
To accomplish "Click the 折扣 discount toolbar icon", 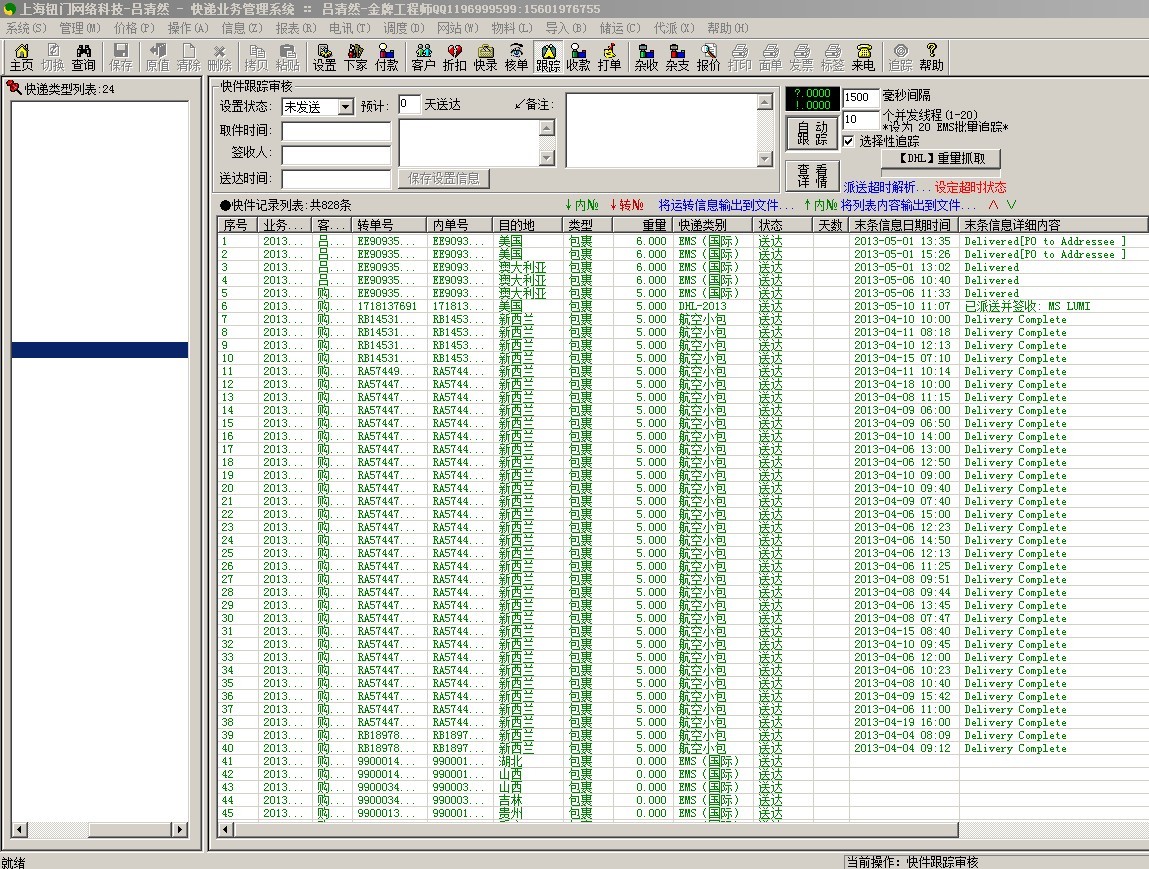I will coord(454,57).
